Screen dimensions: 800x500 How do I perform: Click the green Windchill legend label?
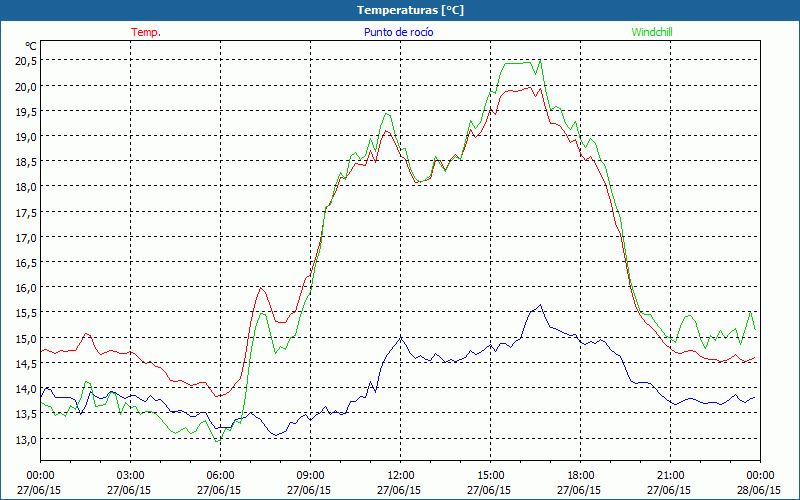pos(652,32)
